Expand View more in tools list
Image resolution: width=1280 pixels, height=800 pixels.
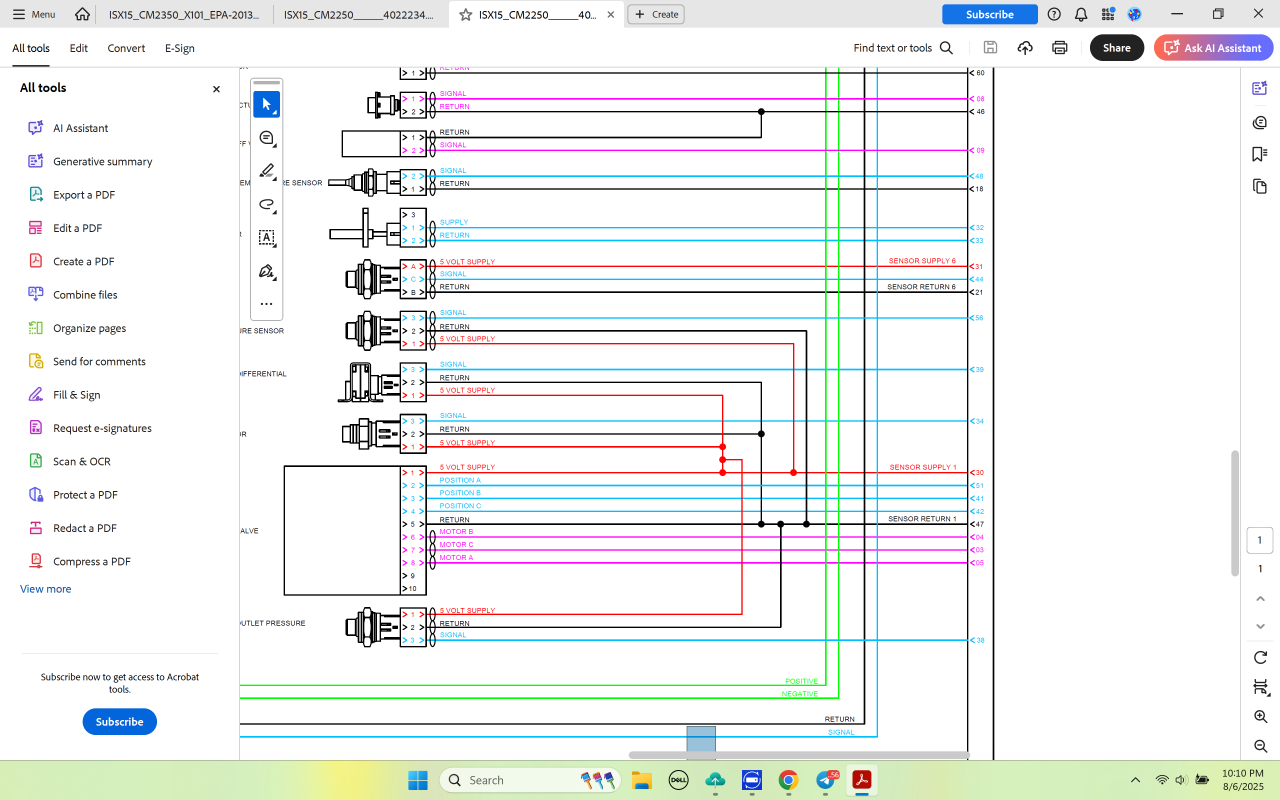[x=46, y=589]
